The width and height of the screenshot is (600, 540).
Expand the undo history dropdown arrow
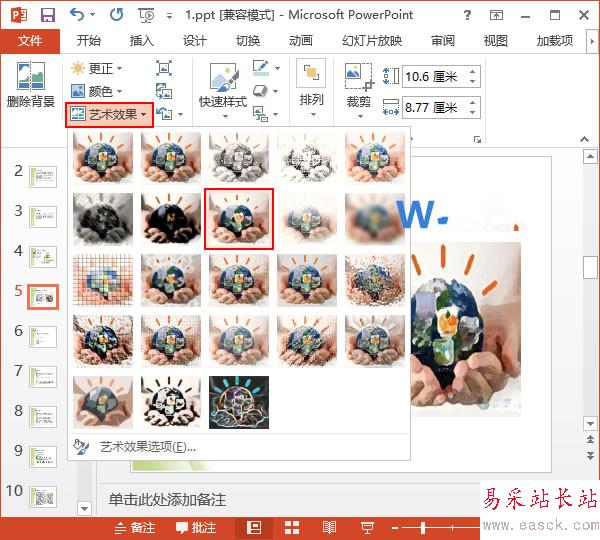click(92, 15)
